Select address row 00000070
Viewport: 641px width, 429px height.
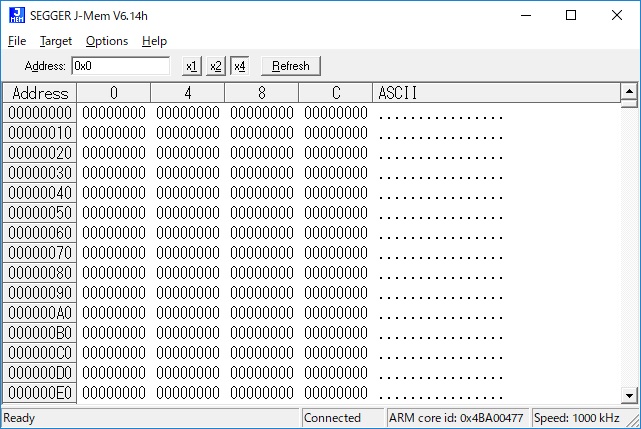pos(40,253)
